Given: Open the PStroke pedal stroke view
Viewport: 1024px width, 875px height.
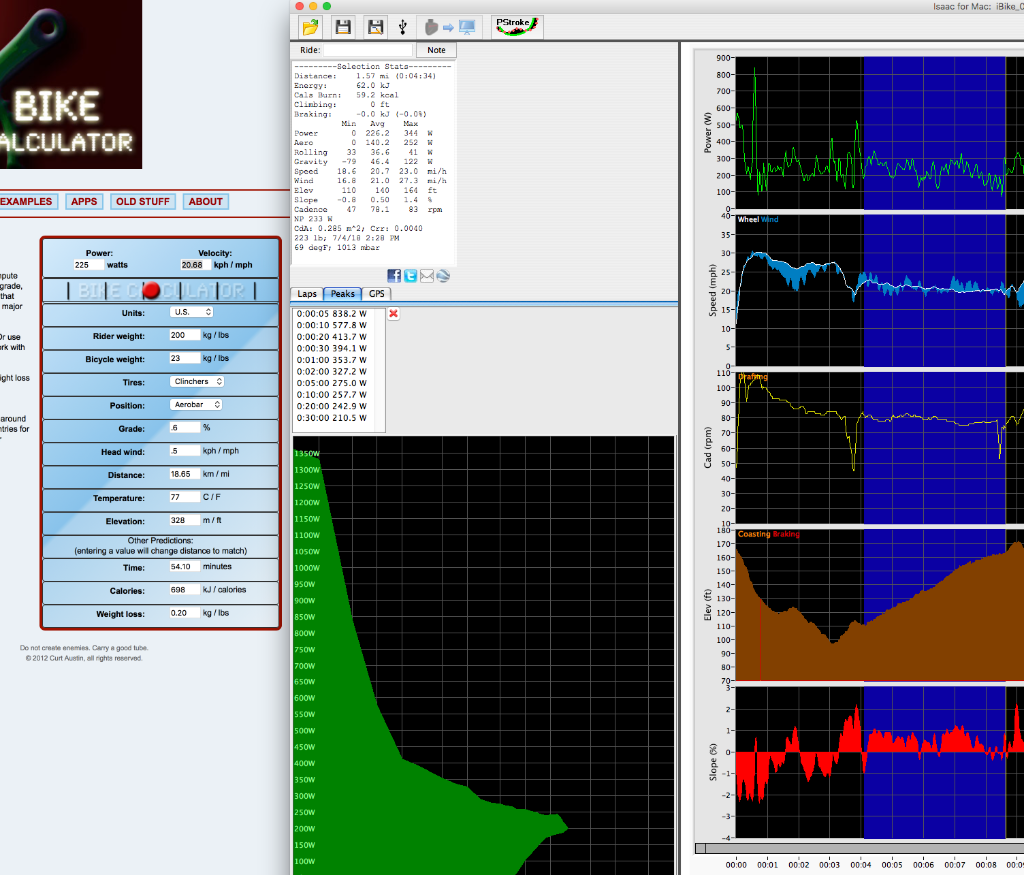Looking at the screenshot, I should [518, 26].
